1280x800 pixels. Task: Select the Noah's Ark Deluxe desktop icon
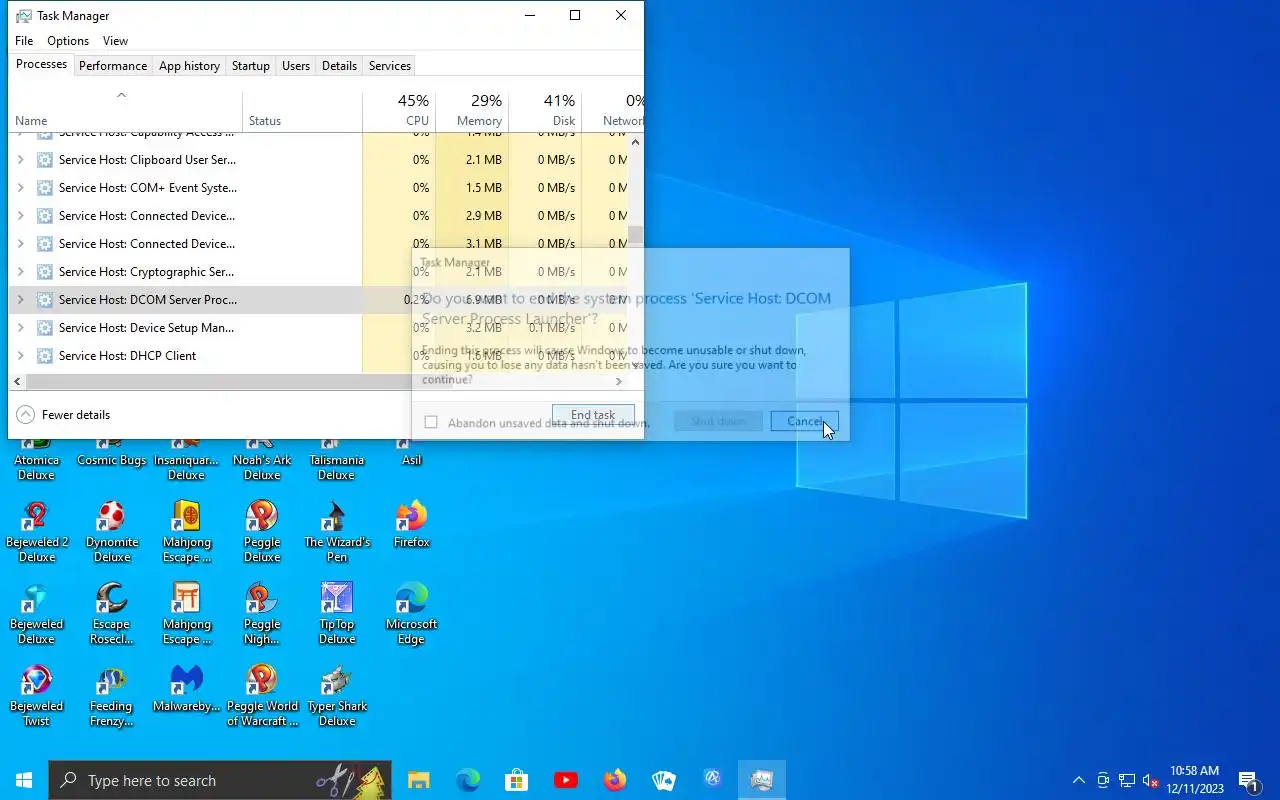tap(262, 459)
